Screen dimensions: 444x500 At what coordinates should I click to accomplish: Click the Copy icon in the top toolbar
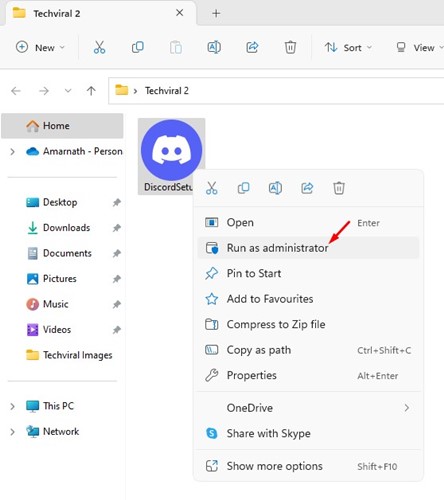tap(137, 47)
